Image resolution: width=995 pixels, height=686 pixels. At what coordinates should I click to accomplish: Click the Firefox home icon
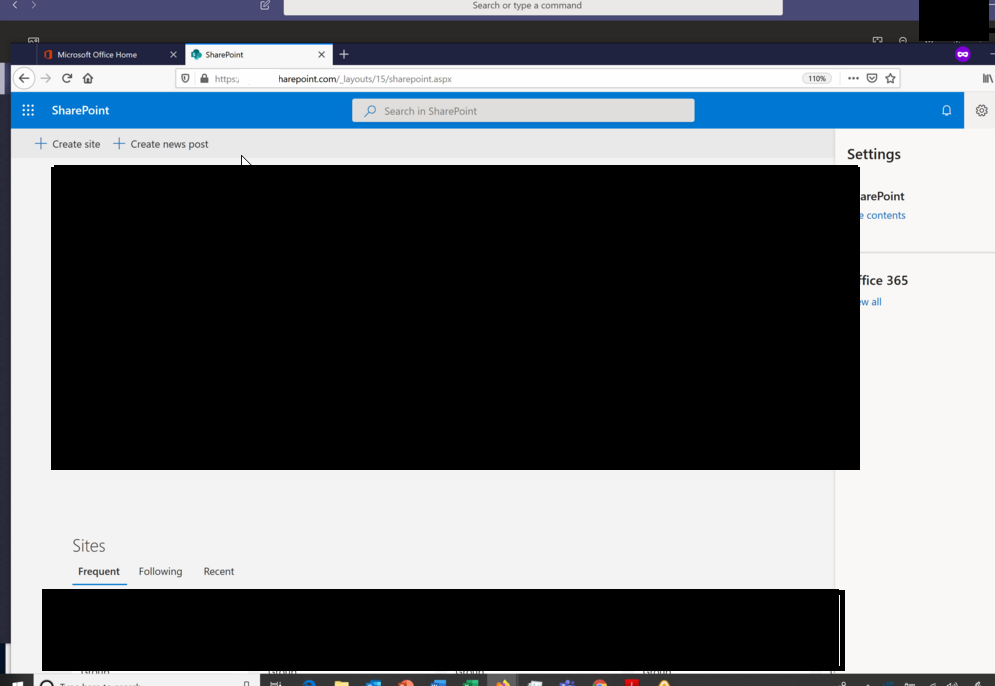click(88, 78)
